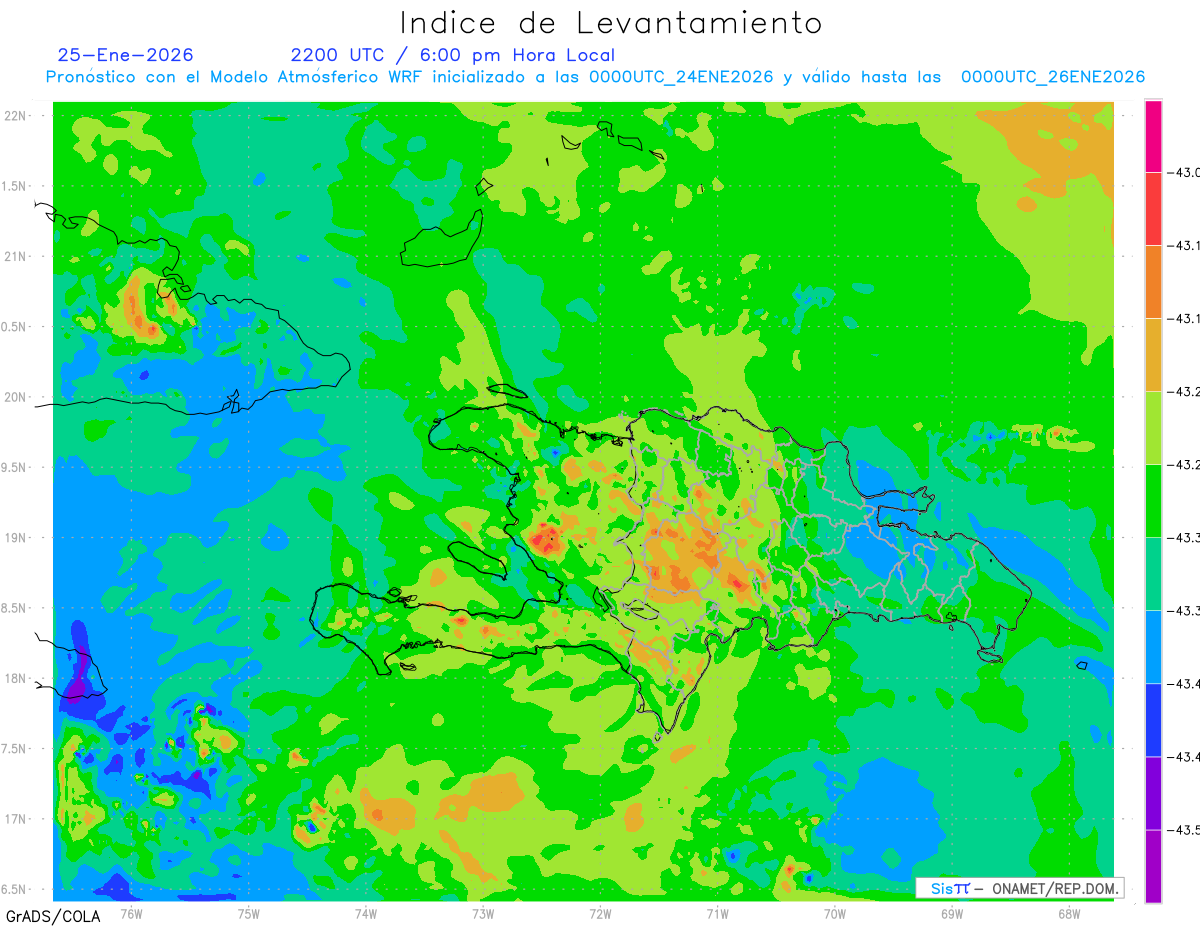1200x927 pixels.
Task: Pick the bottom purple-magenta legend swatch
Action: tap(1153, 866)
